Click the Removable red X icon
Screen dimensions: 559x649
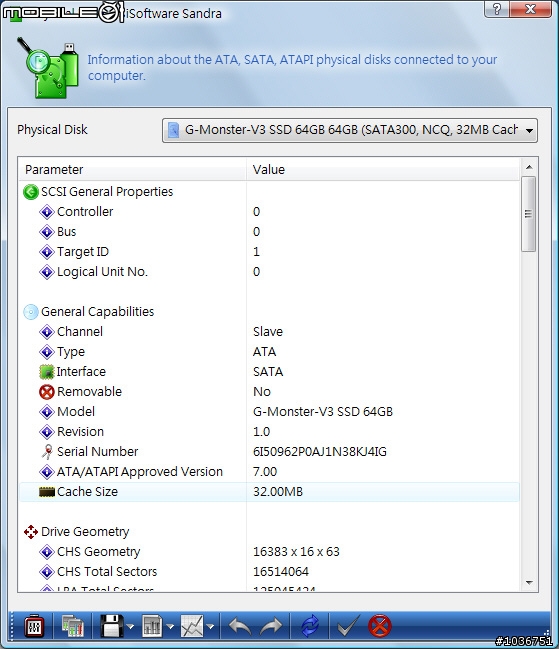[x=47, y=392]
